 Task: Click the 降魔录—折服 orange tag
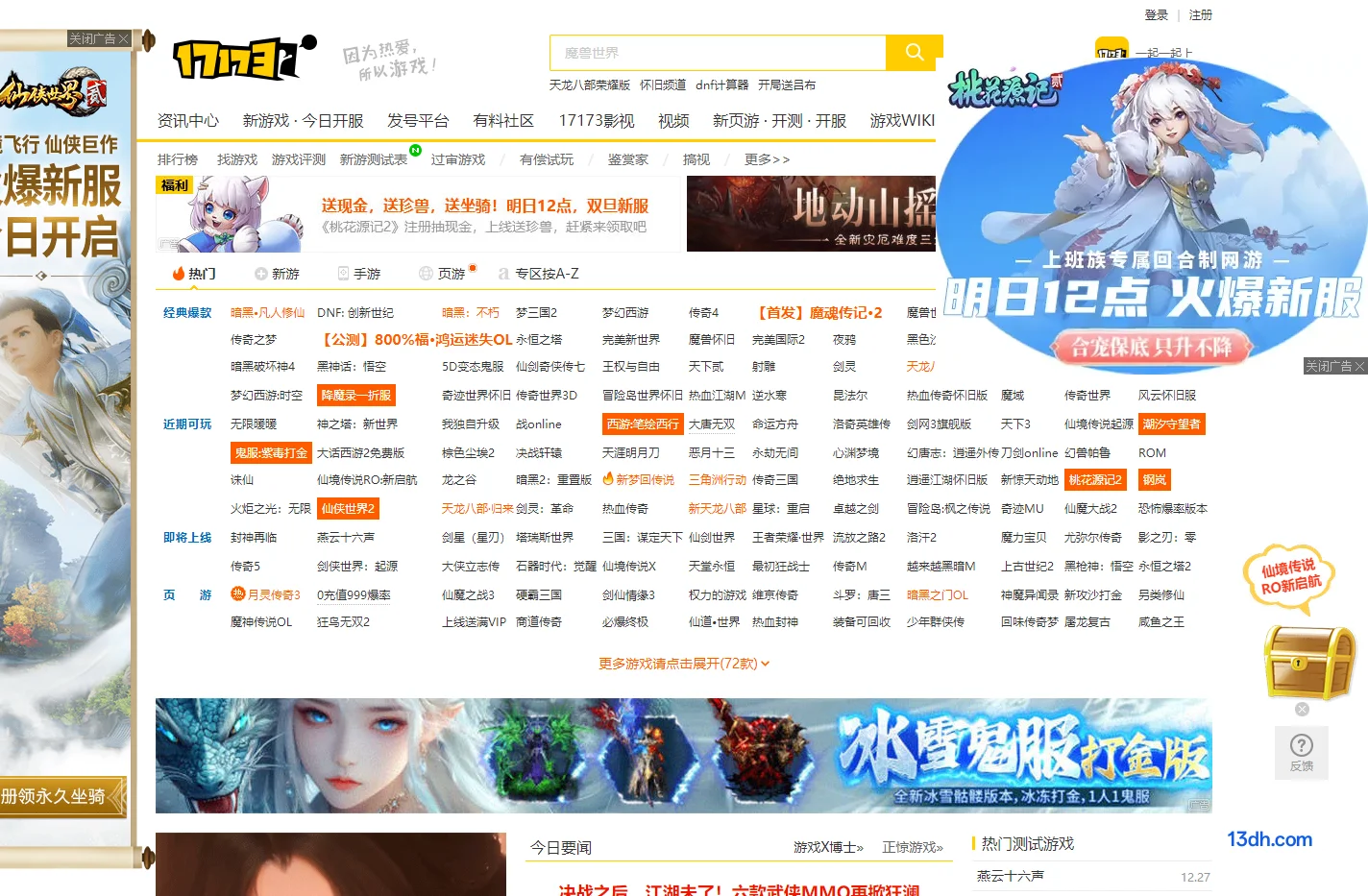coord(356,396)
